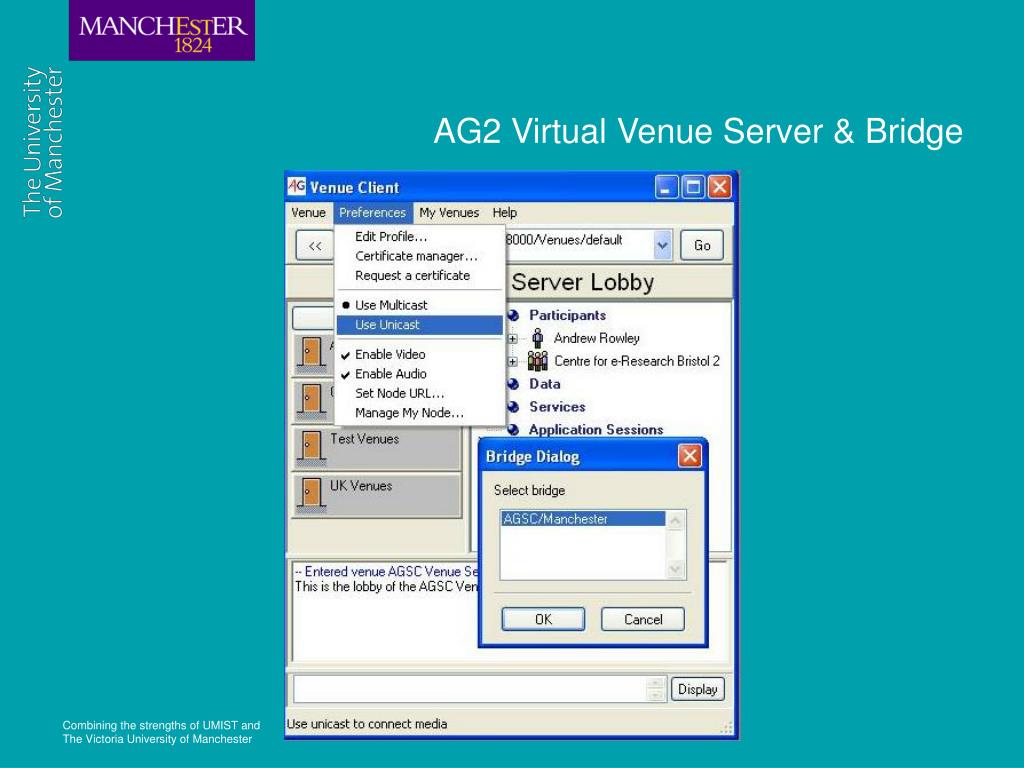
Task: Open the Venue menu
Action: 308,212
